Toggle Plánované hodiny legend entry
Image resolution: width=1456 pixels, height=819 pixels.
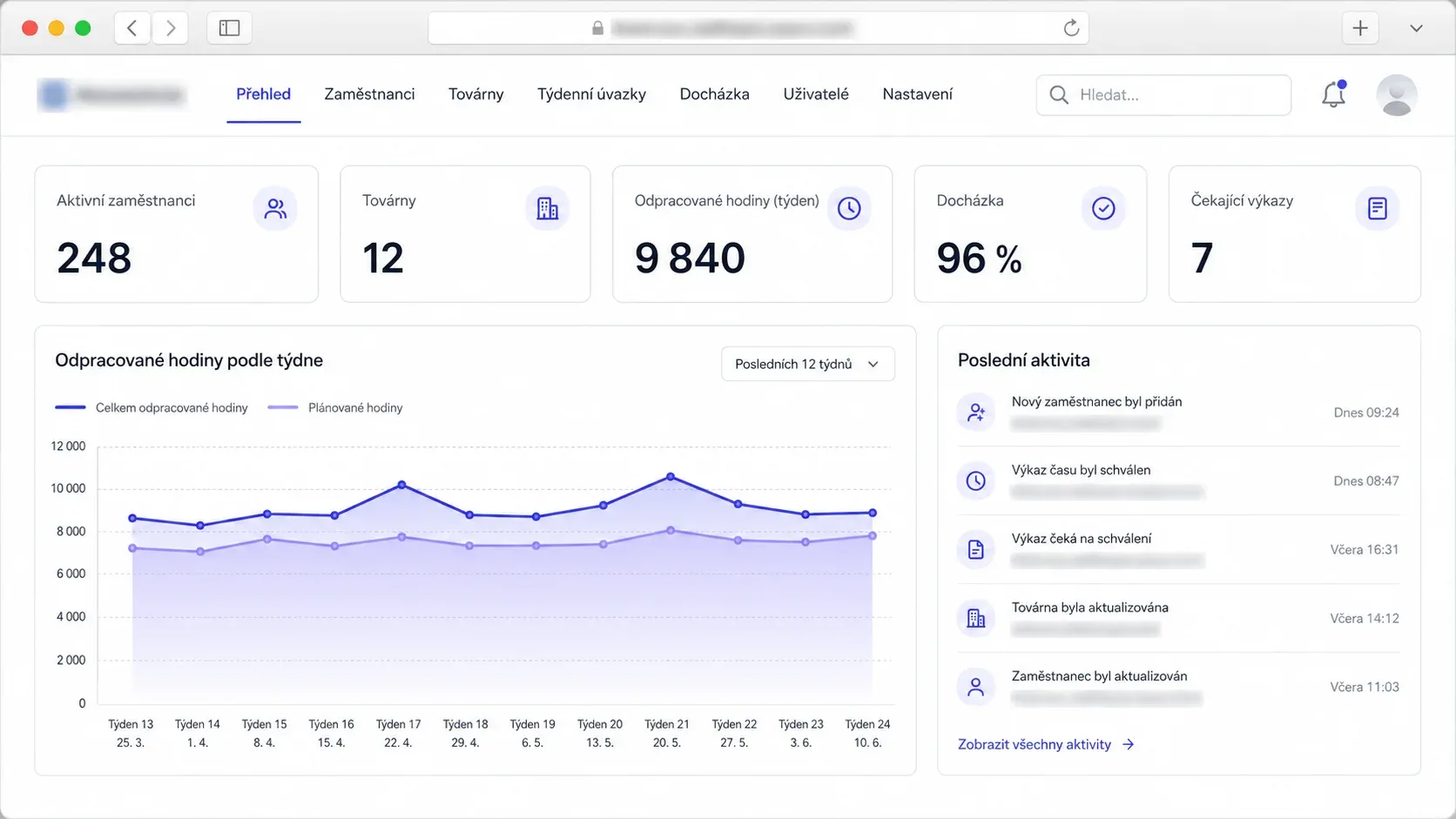[x=335, y=407]
